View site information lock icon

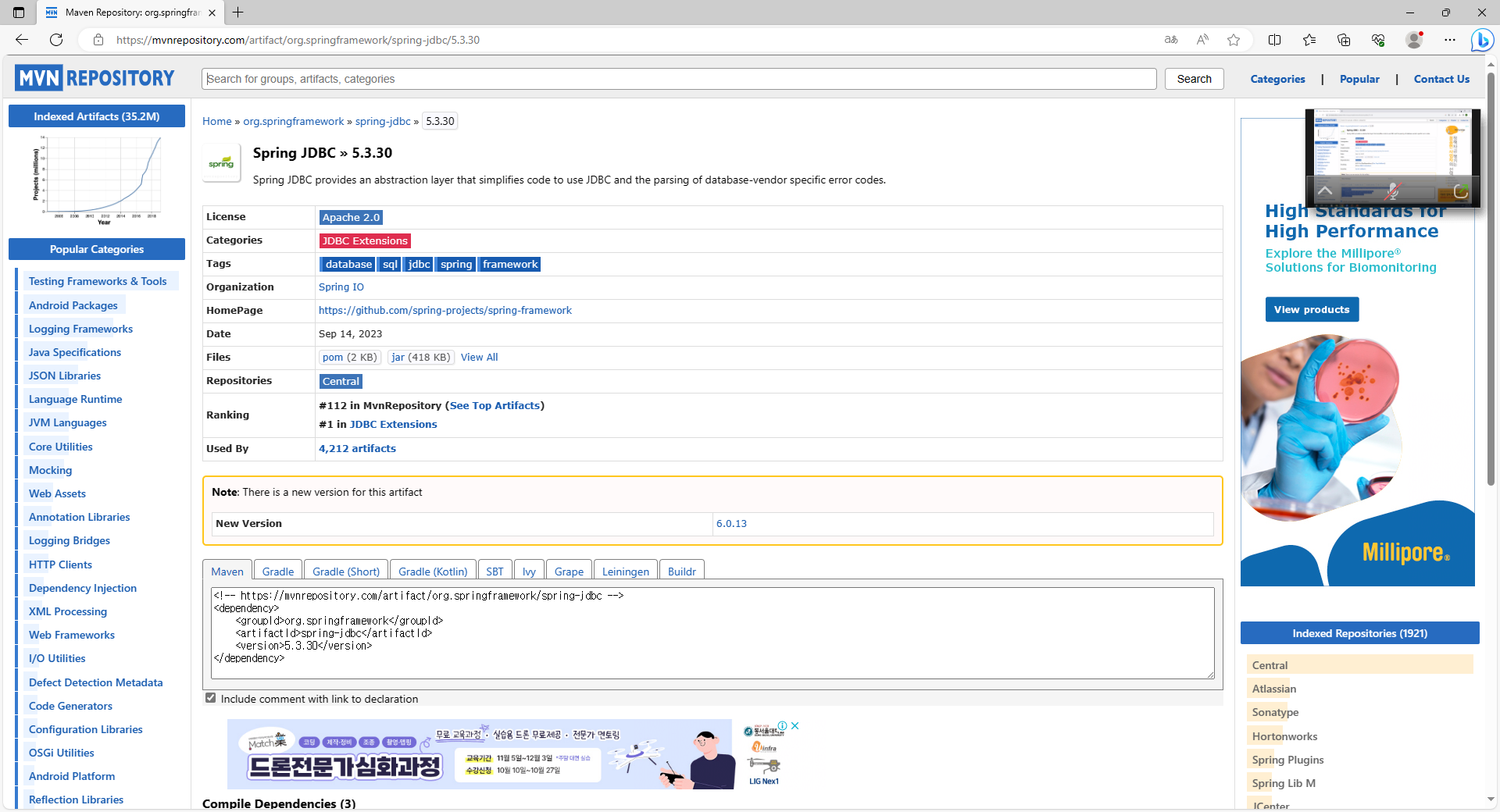[98, 40]
